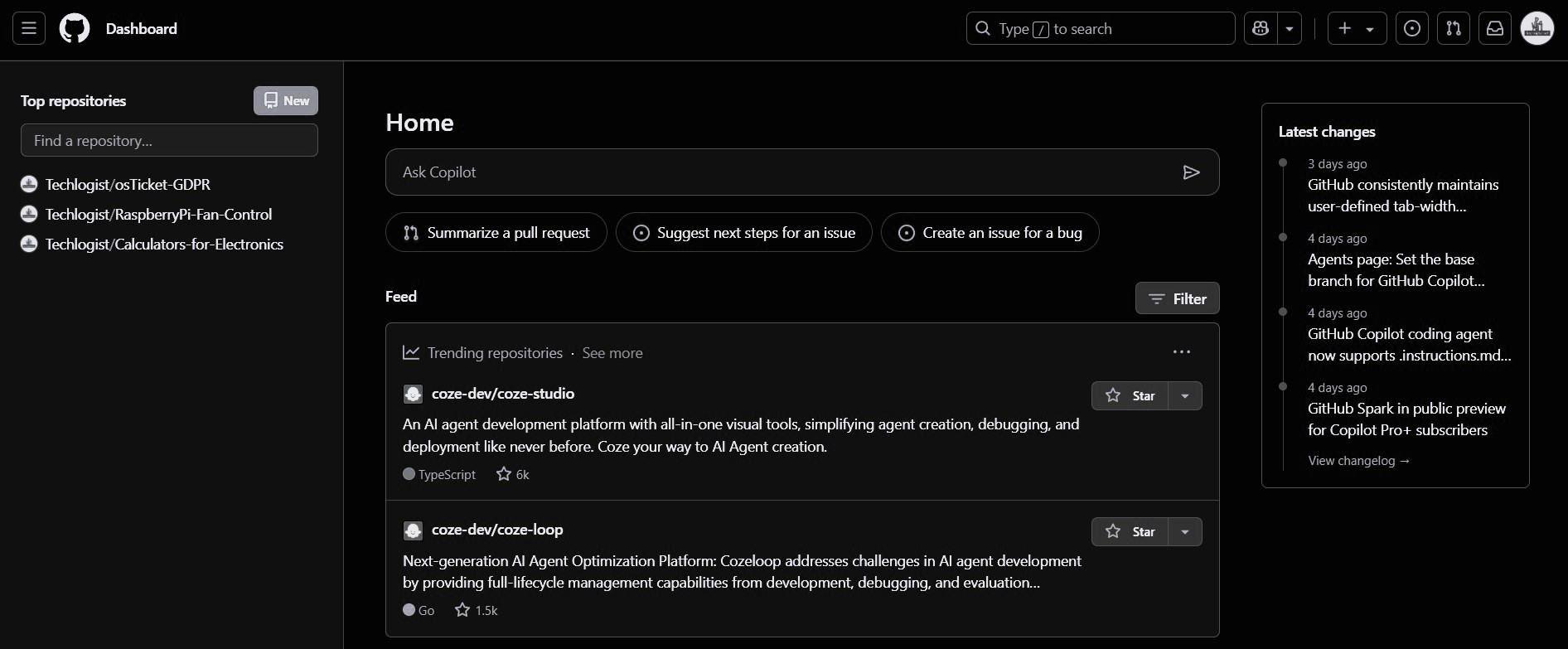The height and width of the screenshot is (649, 1568).
Task: Click the 6k stars count
Action: [x=513, y=474]
